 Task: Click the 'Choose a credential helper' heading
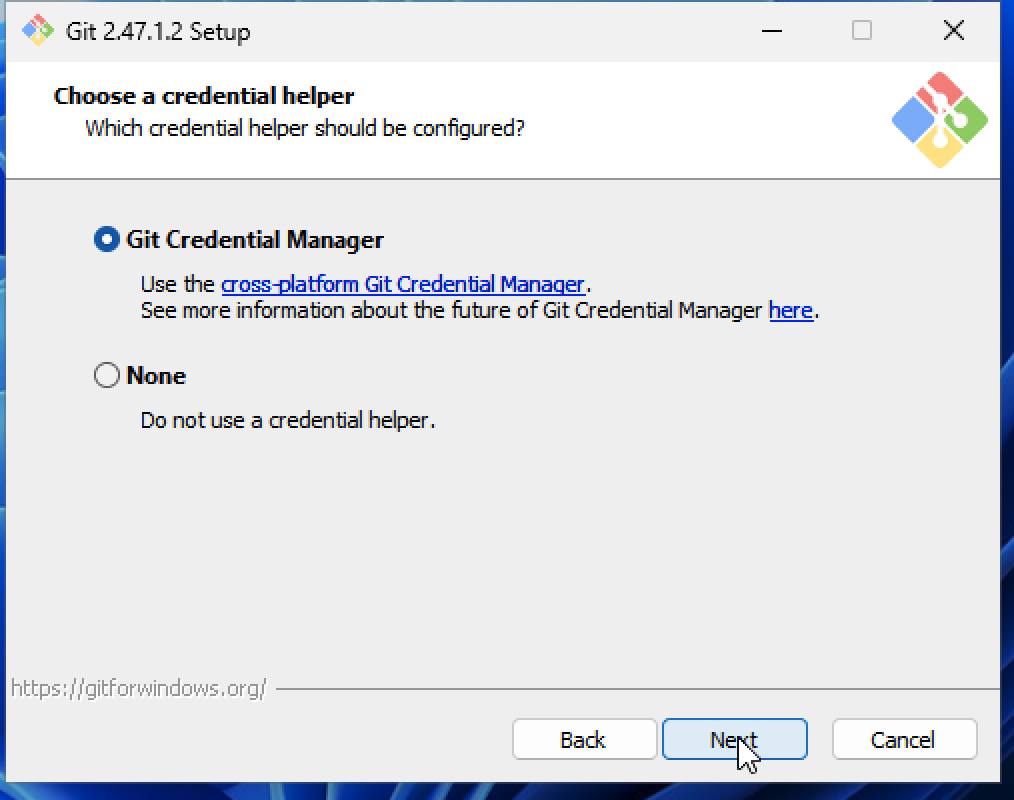pos(204,96)
